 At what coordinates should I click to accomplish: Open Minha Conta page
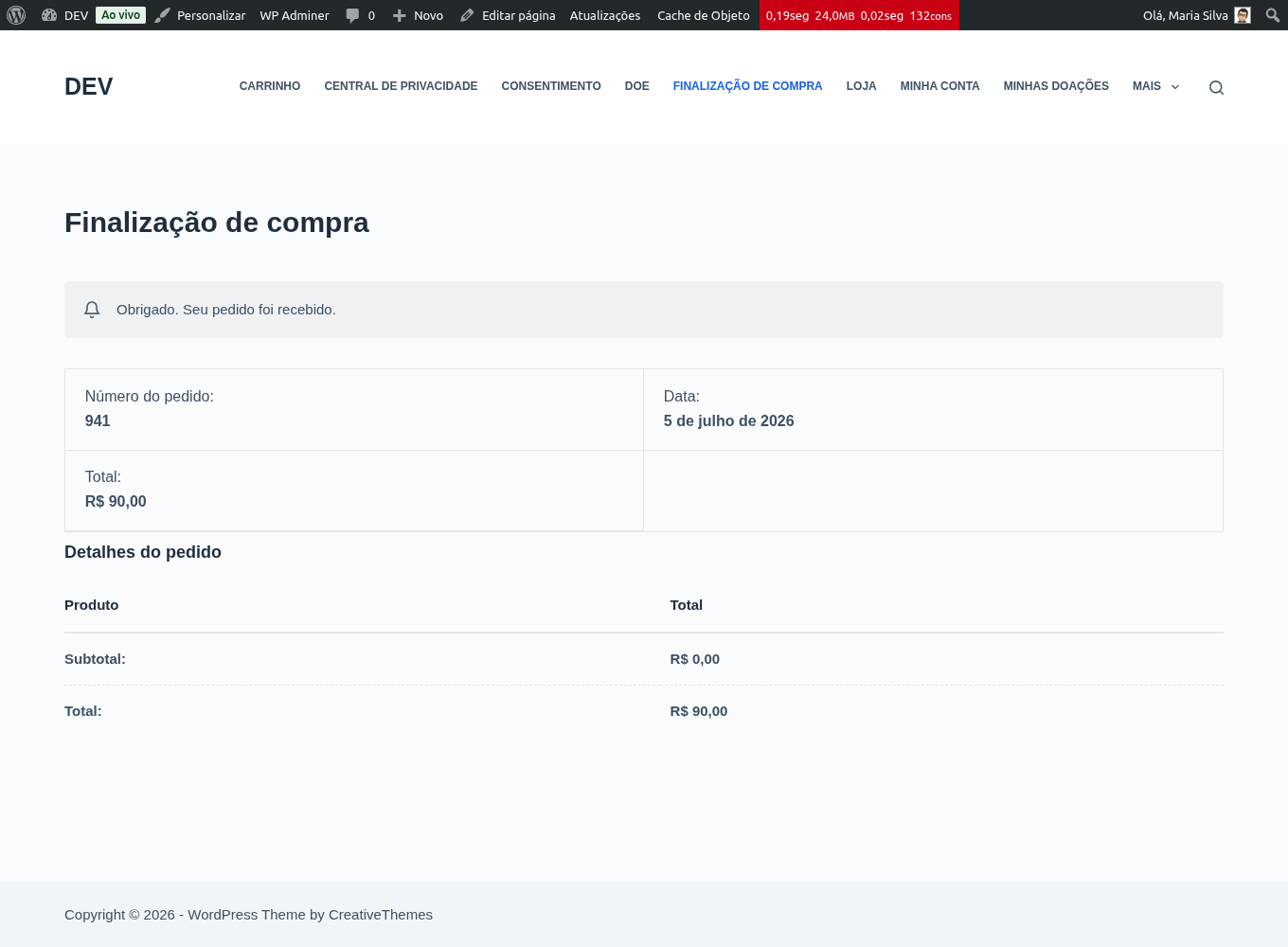tap(939, 86)
